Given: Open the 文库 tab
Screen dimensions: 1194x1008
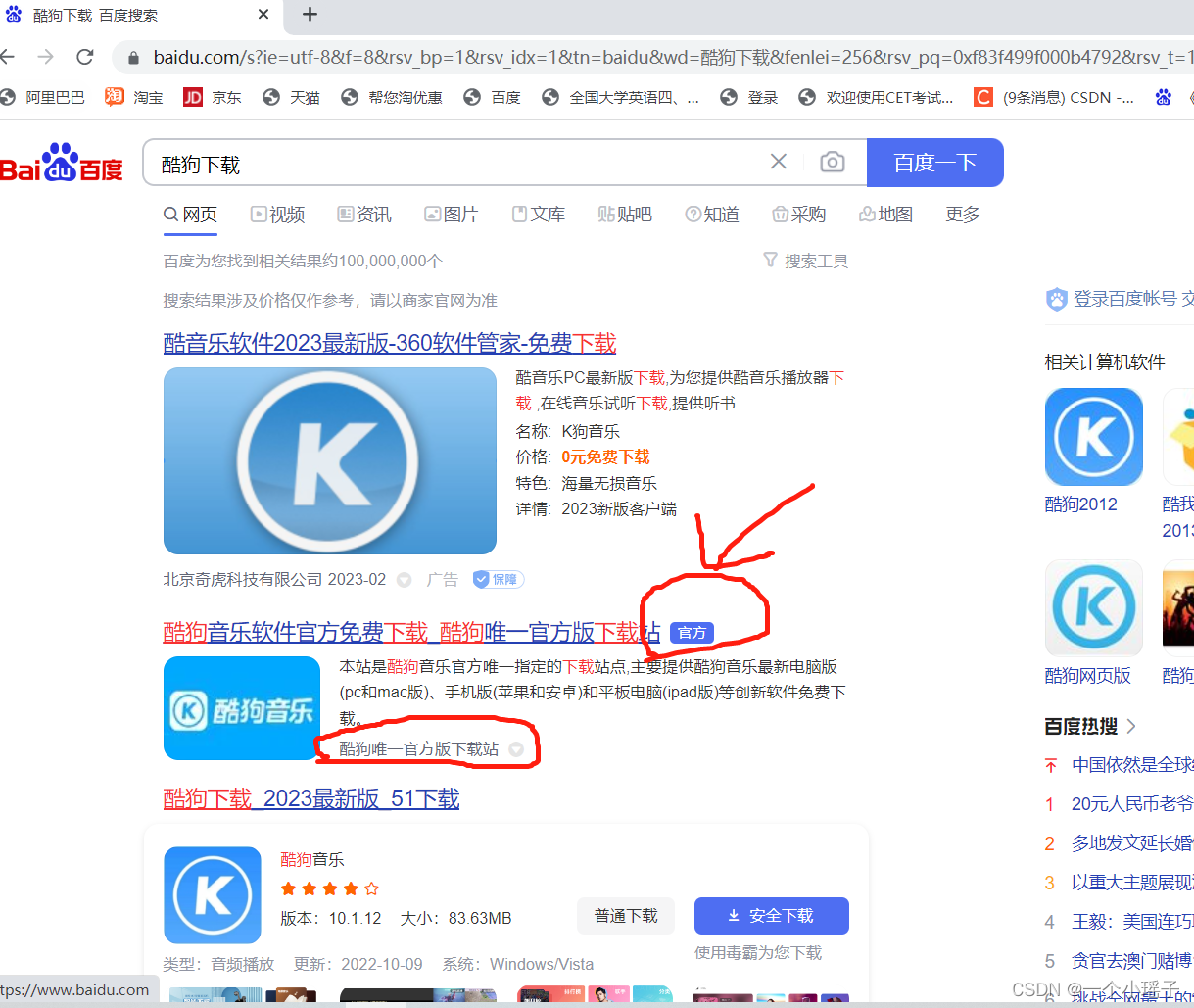Looking at the screenshot, I should [x=538, y=215].
